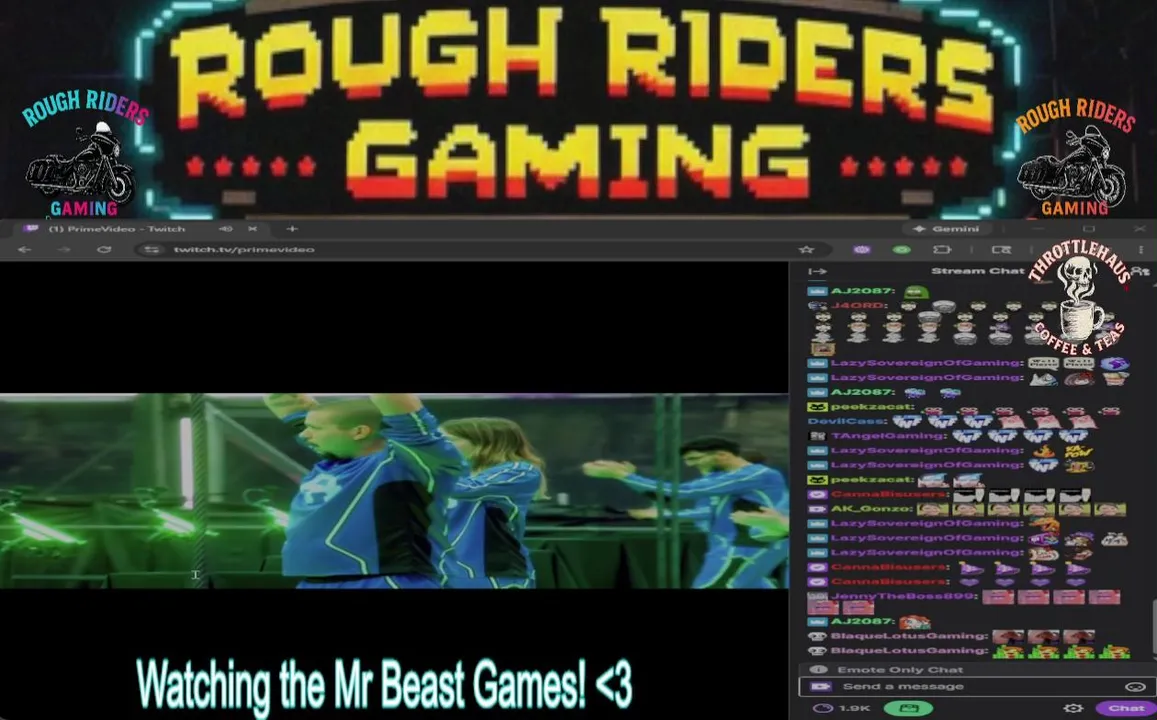Viewport: 1157px width, 720px height.
Task: Click the Twitch video player
Action: (x=394, y=491)
